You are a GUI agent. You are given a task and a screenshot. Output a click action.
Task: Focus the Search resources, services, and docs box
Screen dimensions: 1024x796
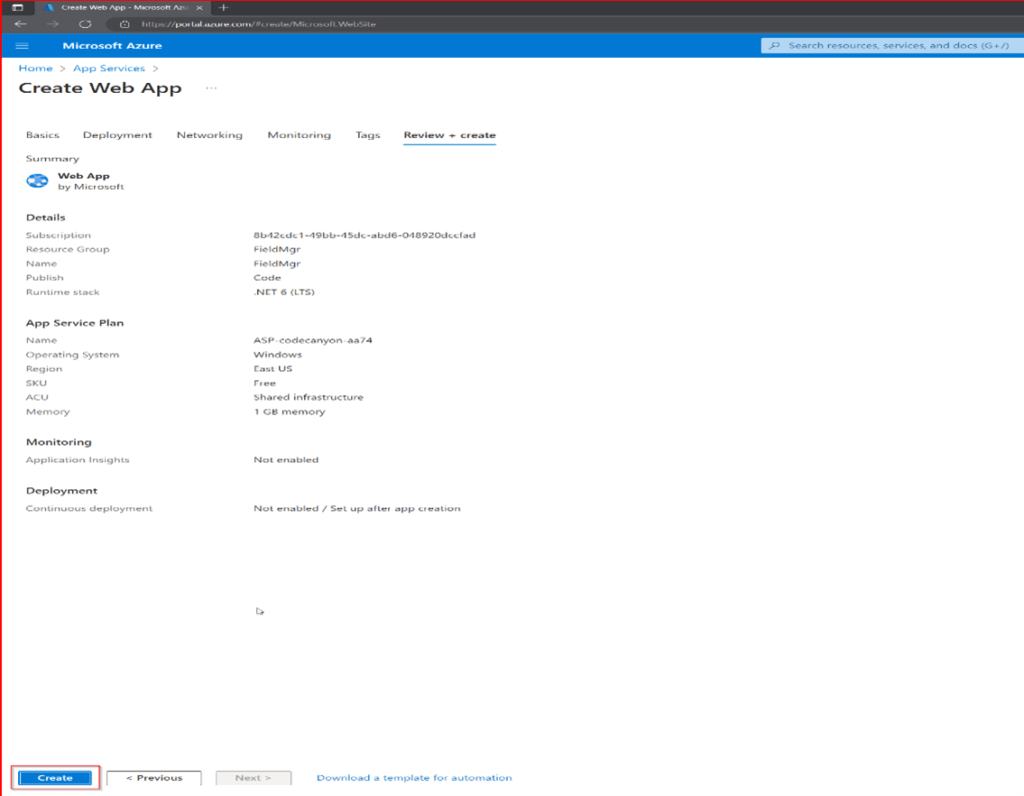(x=892, y=46)
